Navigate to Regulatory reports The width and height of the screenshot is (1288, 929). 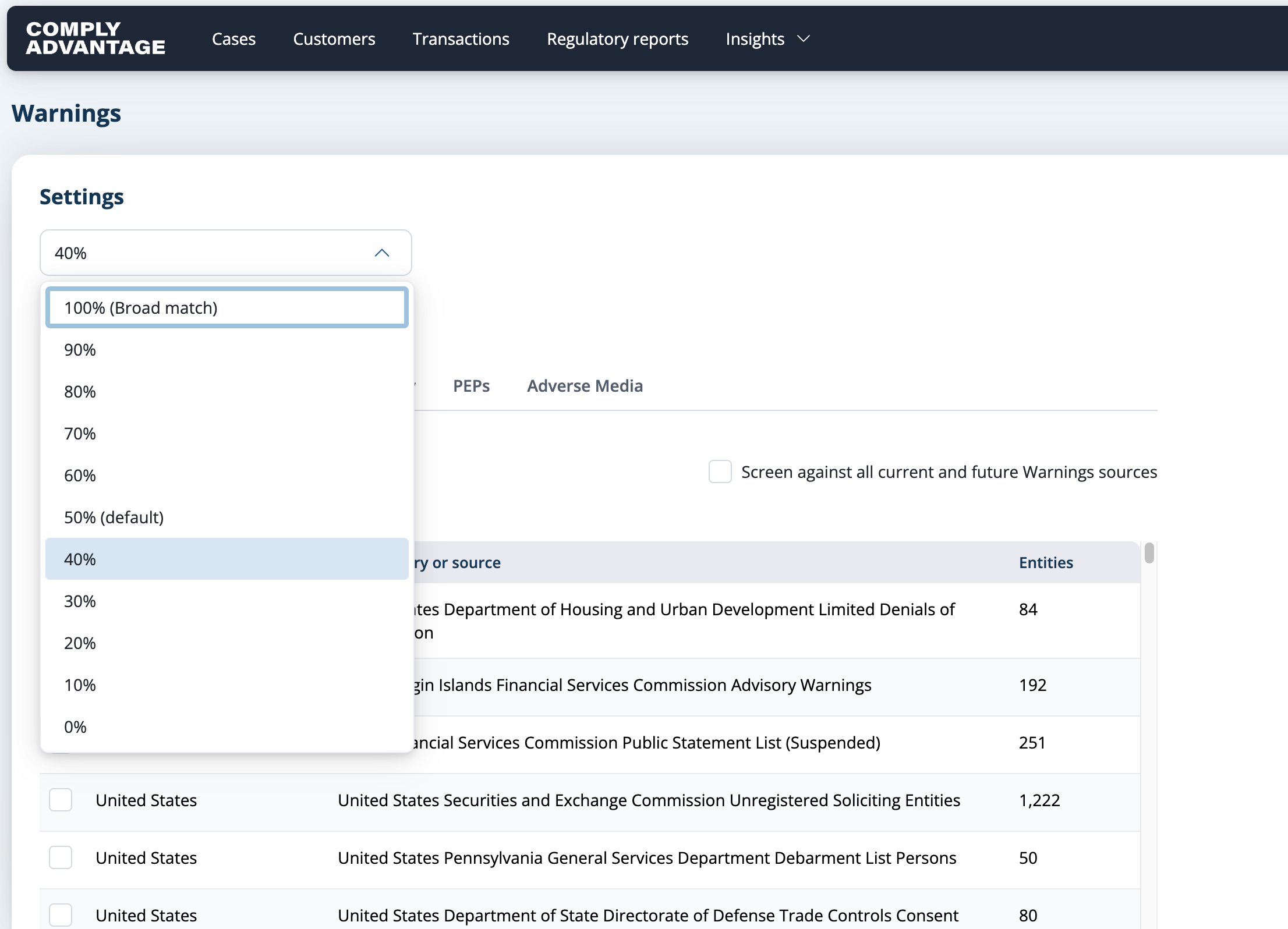(618, 39)
